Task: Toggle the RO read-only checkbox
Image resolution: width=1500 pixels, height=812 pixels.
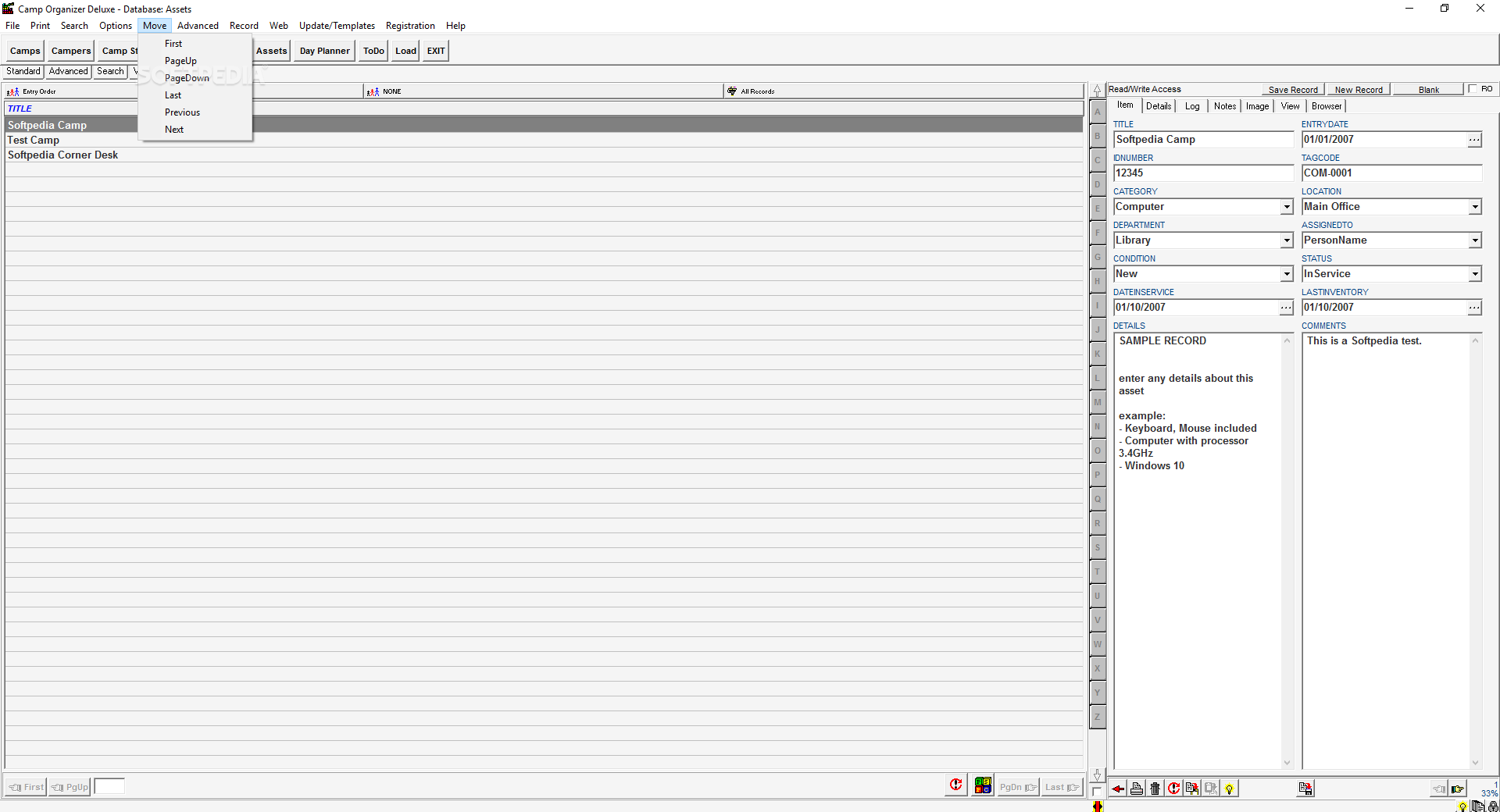Action: coord(1473,89)
